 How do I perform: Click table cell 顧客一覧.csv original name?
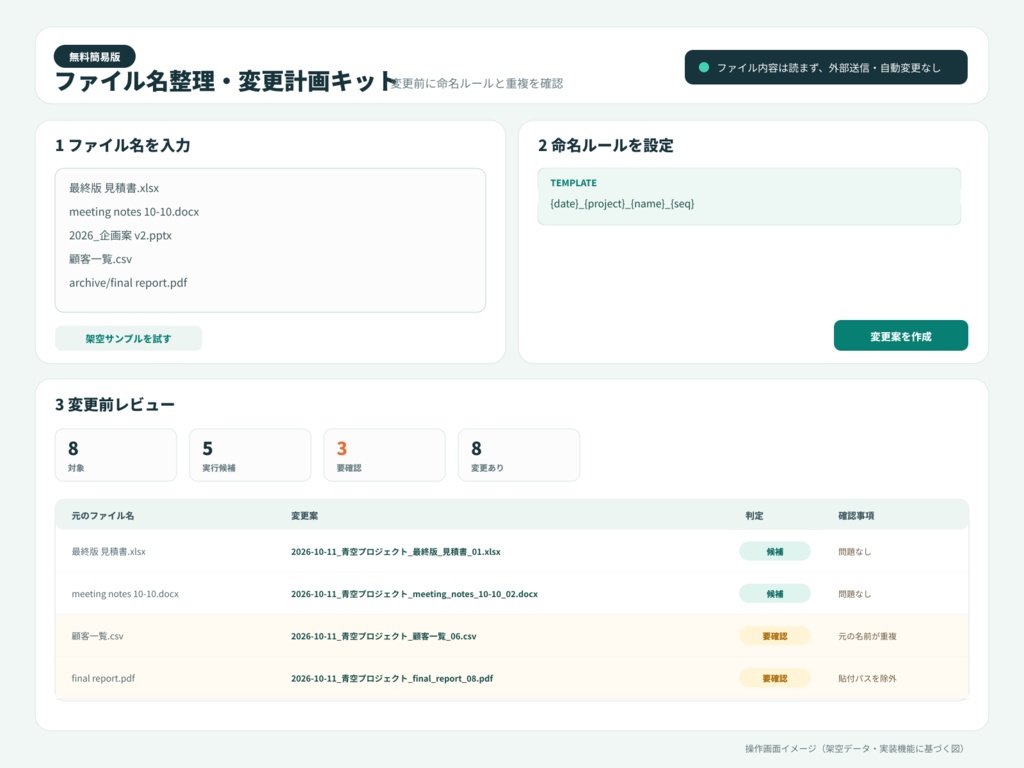point(97,636)
